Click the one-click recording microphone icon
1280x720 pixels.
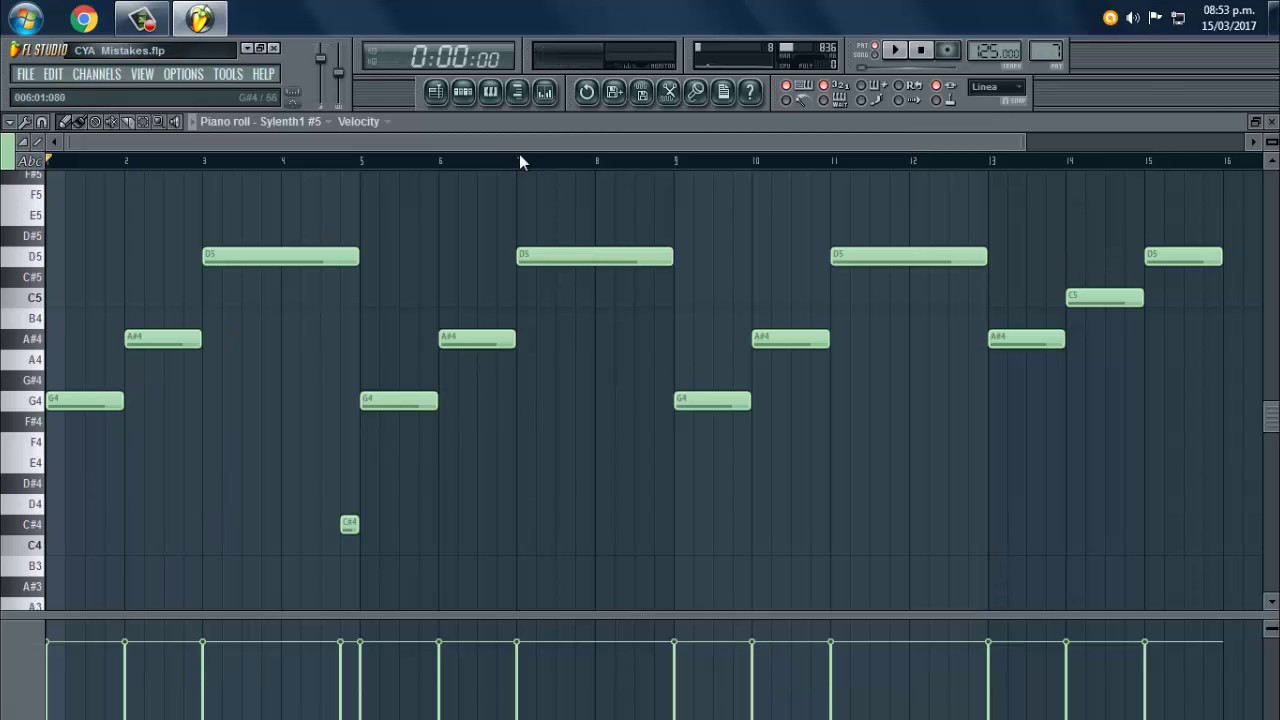696,92
